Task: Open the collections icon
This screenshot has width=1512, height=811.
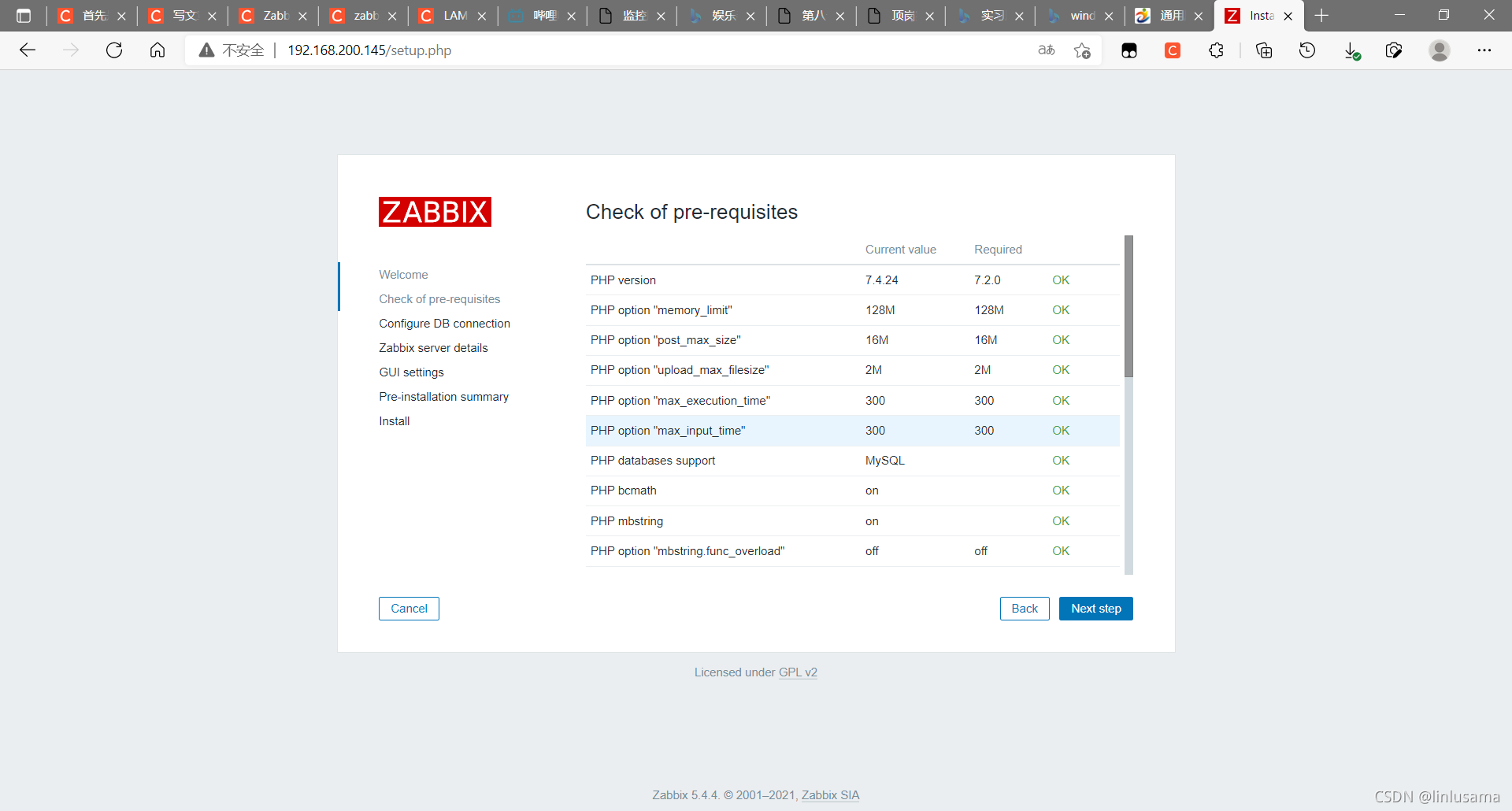Action: point(1264,50)
